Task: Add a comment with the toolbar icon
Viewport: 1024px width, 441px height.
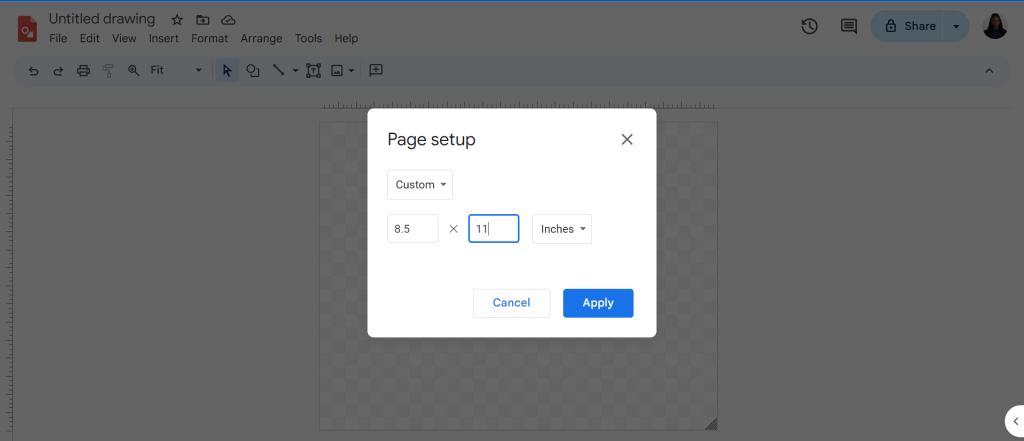Action: click(376, 70)
